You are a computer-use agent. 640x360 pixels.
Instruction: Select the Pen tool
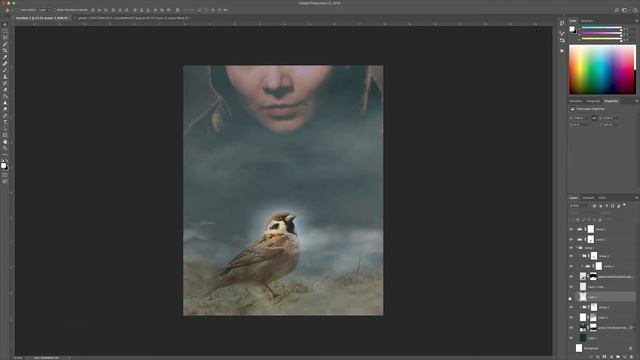(5, 116)
